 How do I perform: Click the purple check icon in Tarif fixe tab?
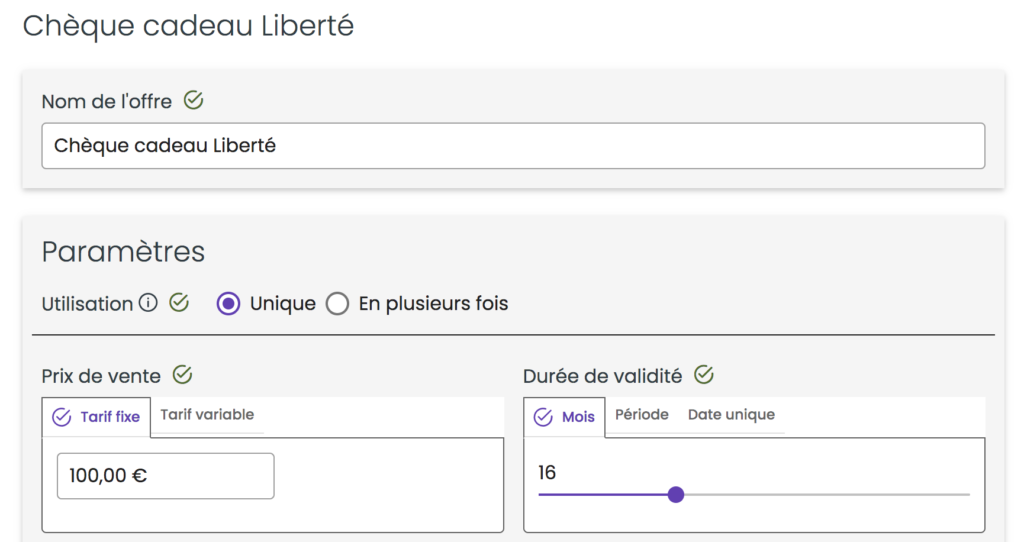[x=61, y=417]
